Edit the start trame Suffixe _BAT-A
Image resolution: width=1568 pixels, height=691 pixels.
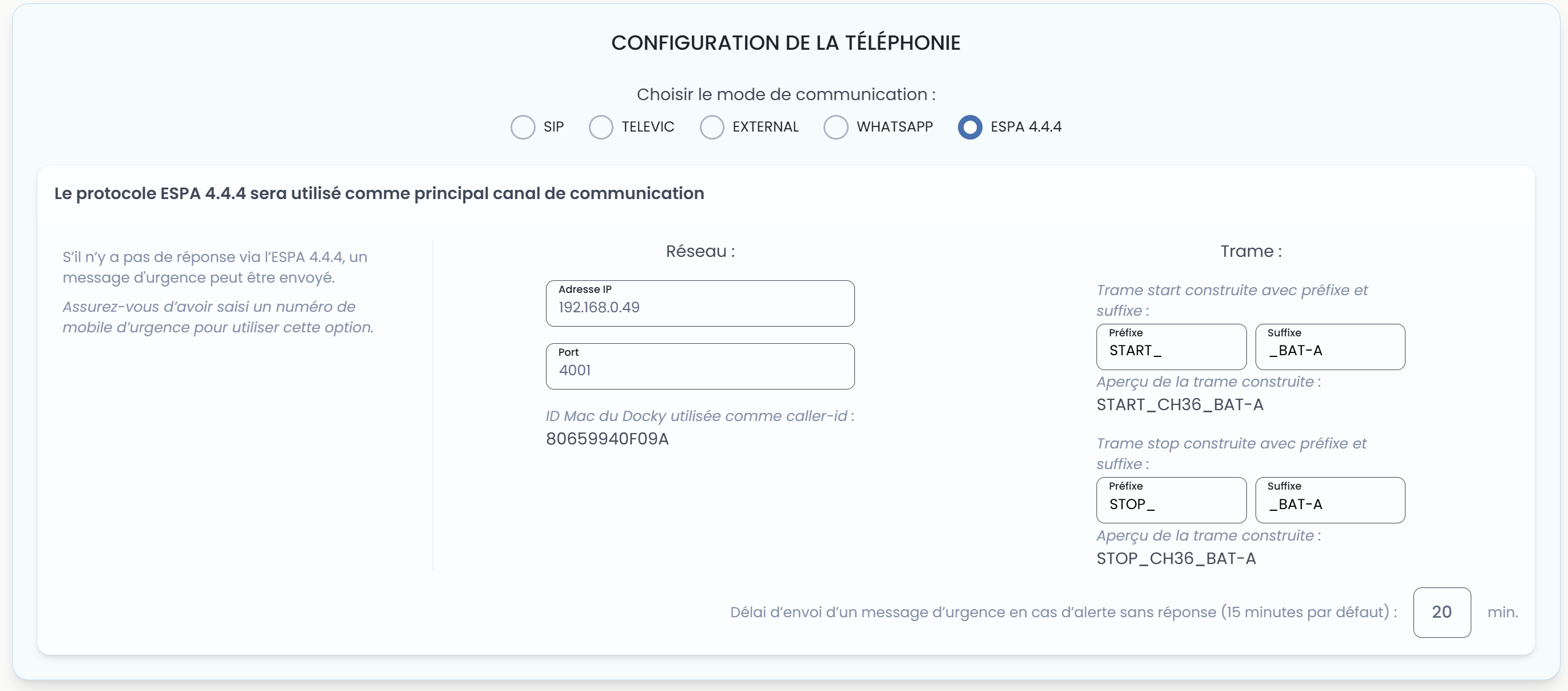1330,347
